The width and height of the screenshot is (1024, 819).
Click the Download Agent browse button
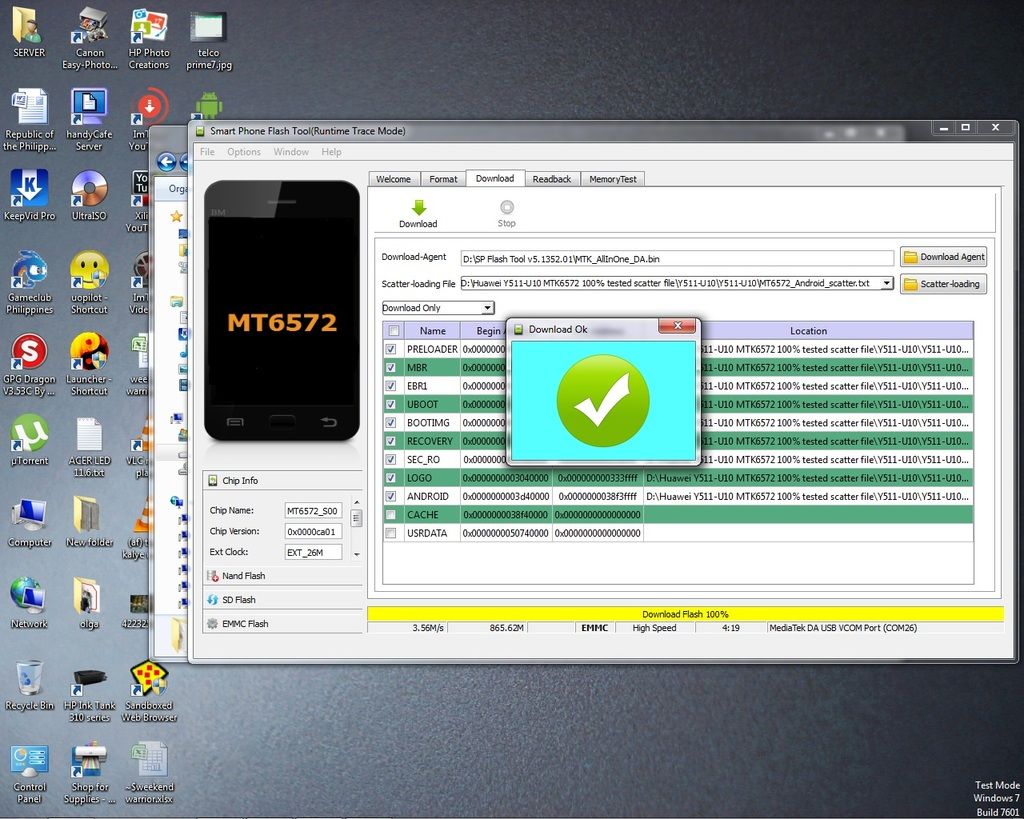(x=943, y=257)
